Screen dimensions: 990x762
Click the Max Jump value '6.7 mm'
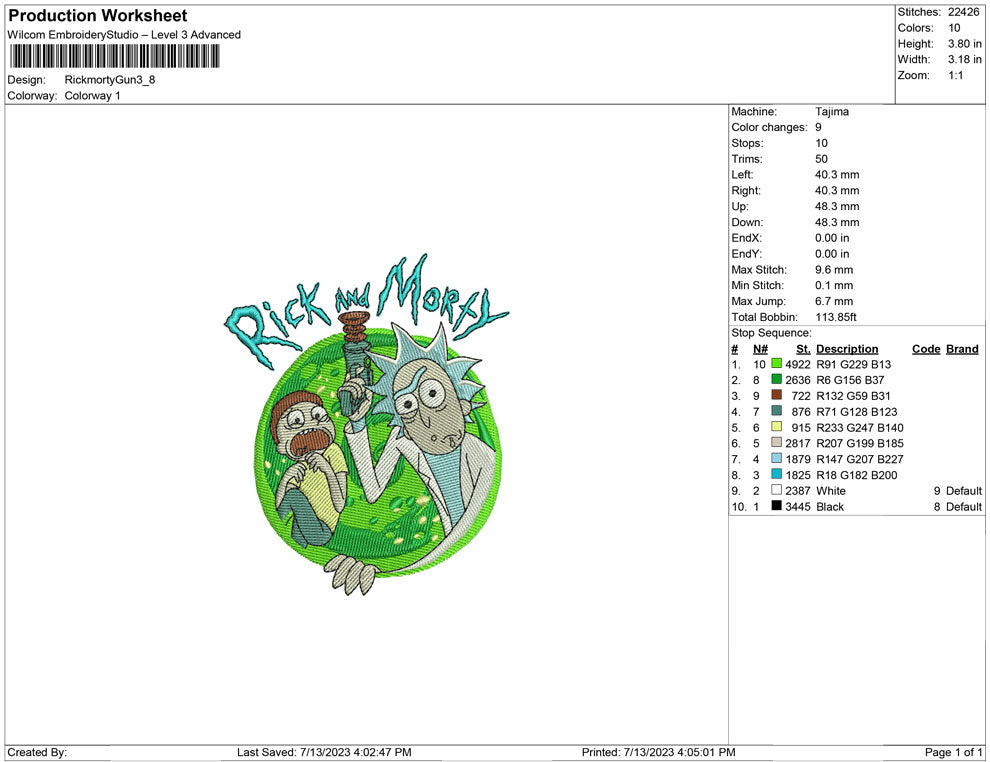pos(834,301)
